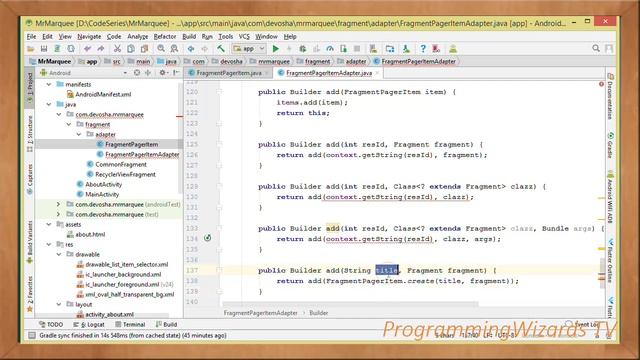Toggle code fold at line 137
Screen dimensions: 640x360
point(219,270)
